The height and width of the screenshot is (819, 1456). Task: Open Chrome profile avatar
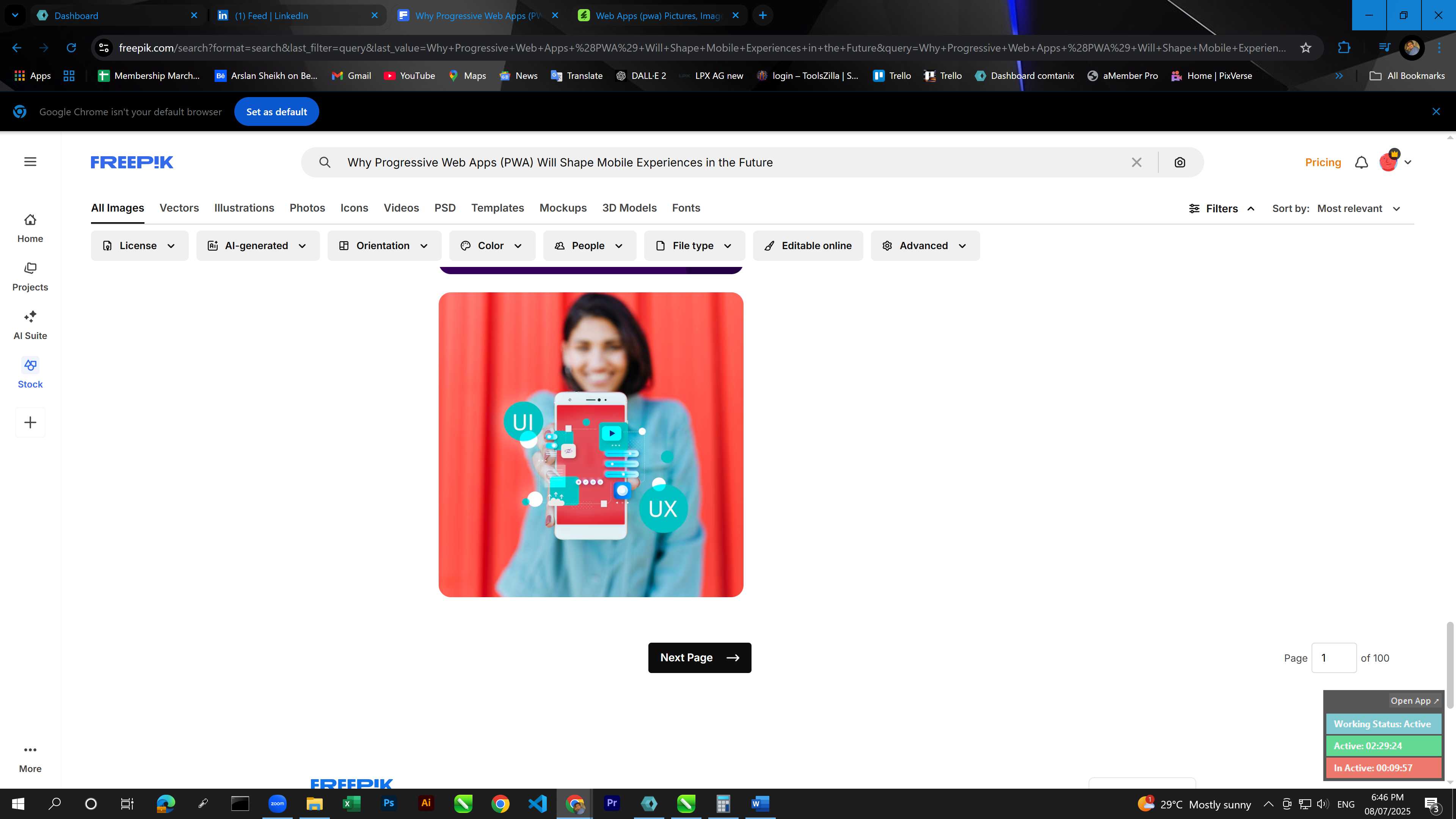tap(1412, 48)
